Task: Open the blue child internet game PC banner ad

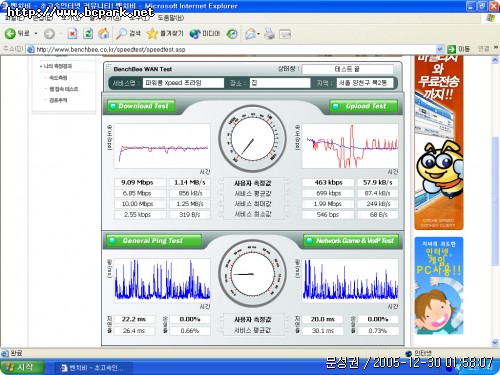Action: (439, 286)
